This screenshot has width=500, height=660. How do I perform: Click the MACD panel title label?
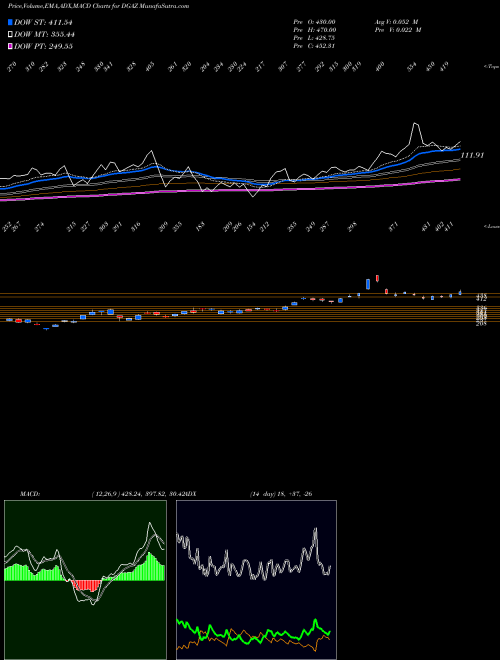29,494
